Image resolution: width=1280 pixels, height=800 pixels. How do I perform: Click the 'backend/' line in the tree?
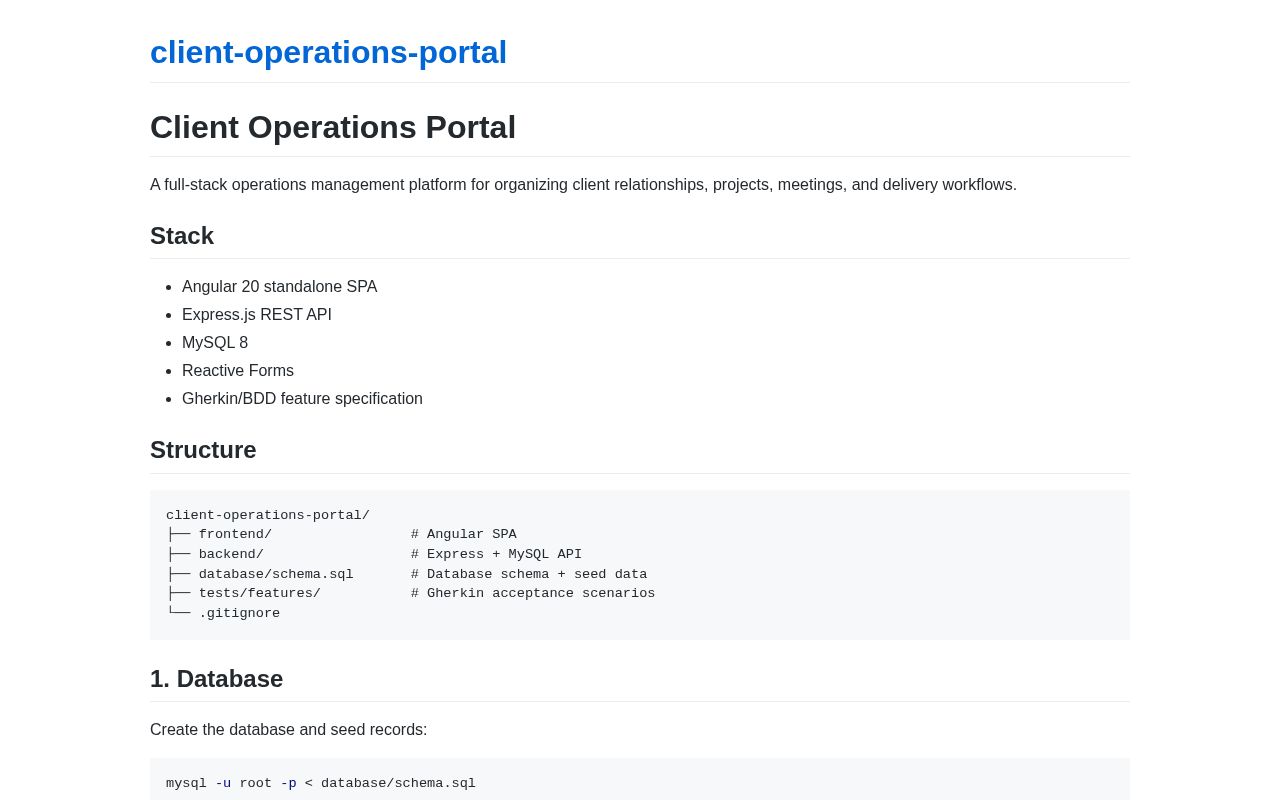231,554
